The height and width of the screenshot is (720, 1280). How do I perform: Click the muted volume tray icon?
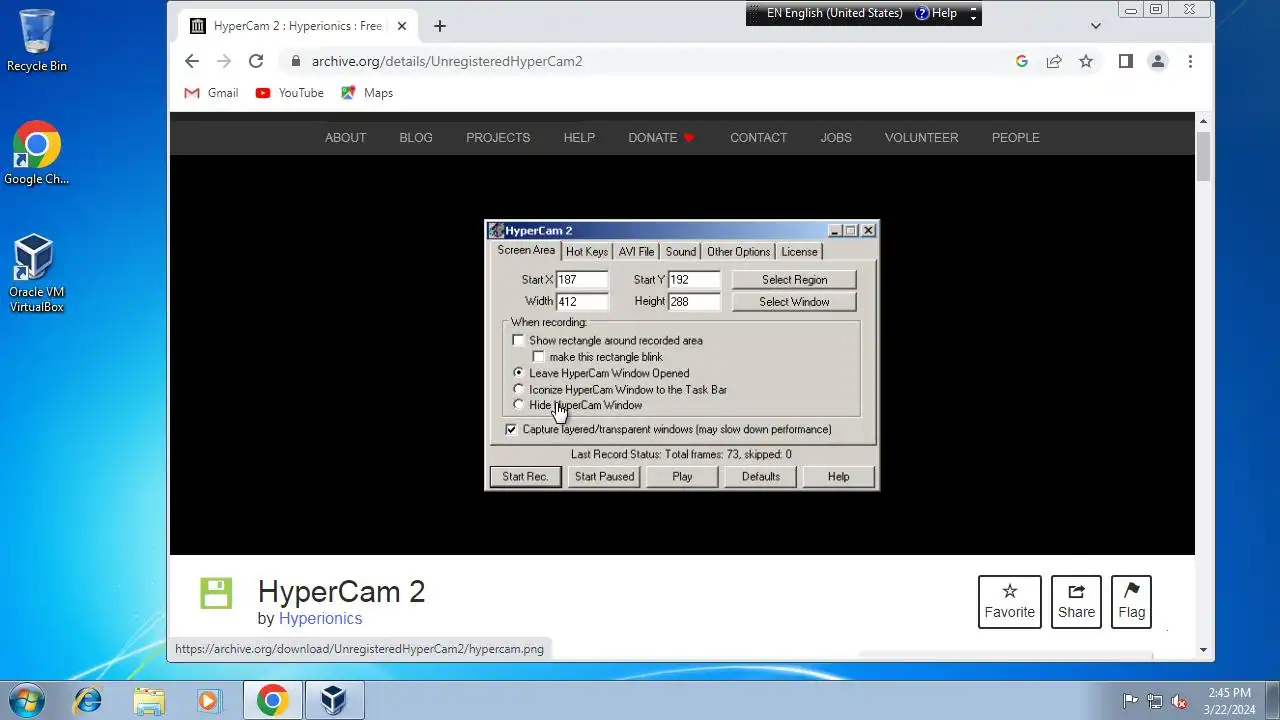[x=1179, y=701]
